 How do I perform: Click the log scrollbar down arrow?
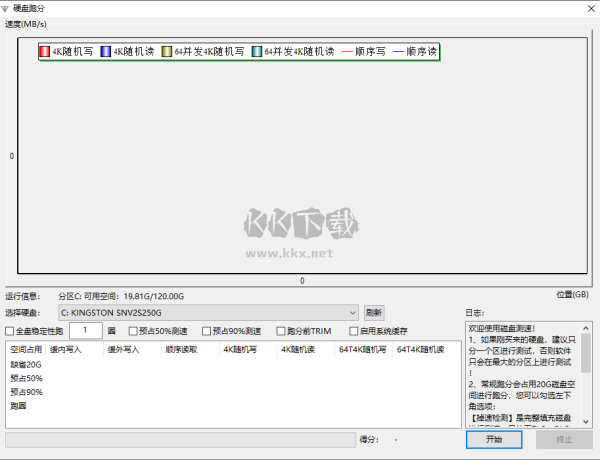click(x=585, y=422)
